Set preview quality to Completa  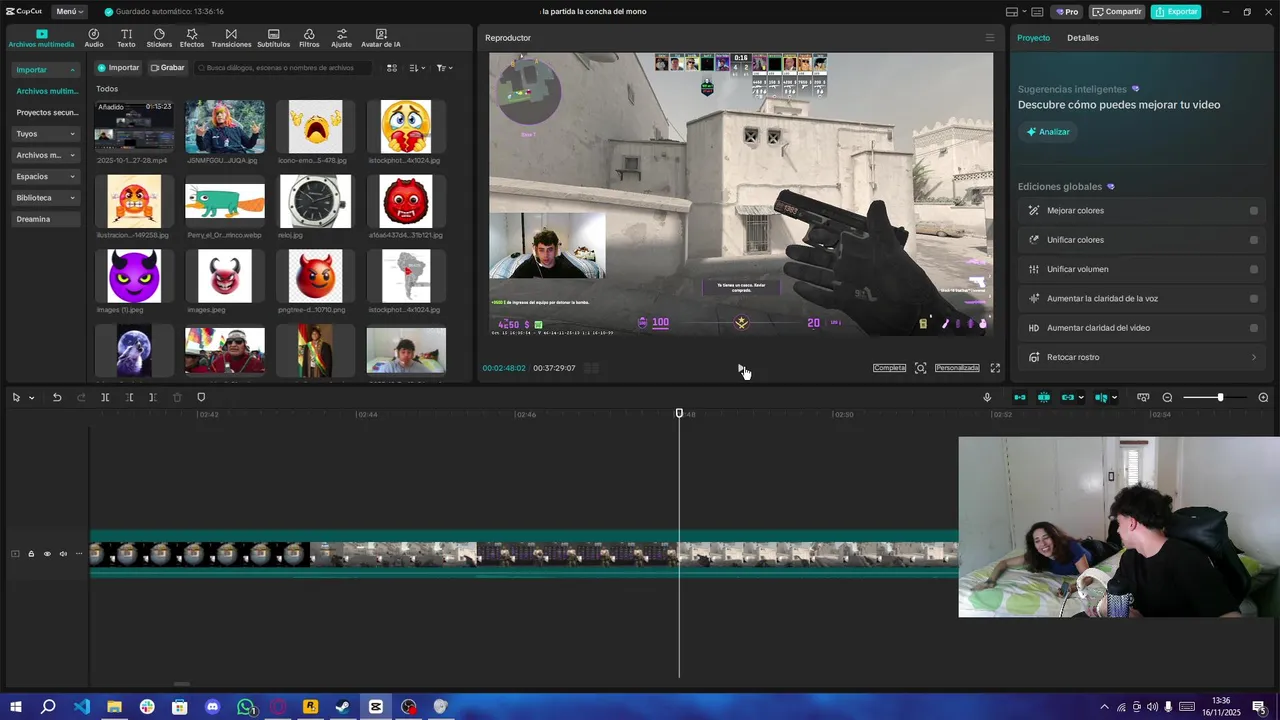pyautogui.click(x=889, y=368)
